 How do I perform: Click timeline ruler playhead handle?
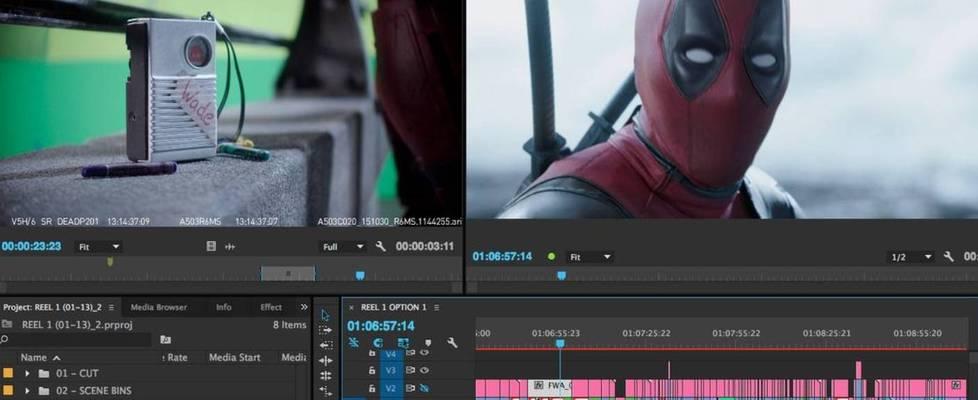(559, 343)
